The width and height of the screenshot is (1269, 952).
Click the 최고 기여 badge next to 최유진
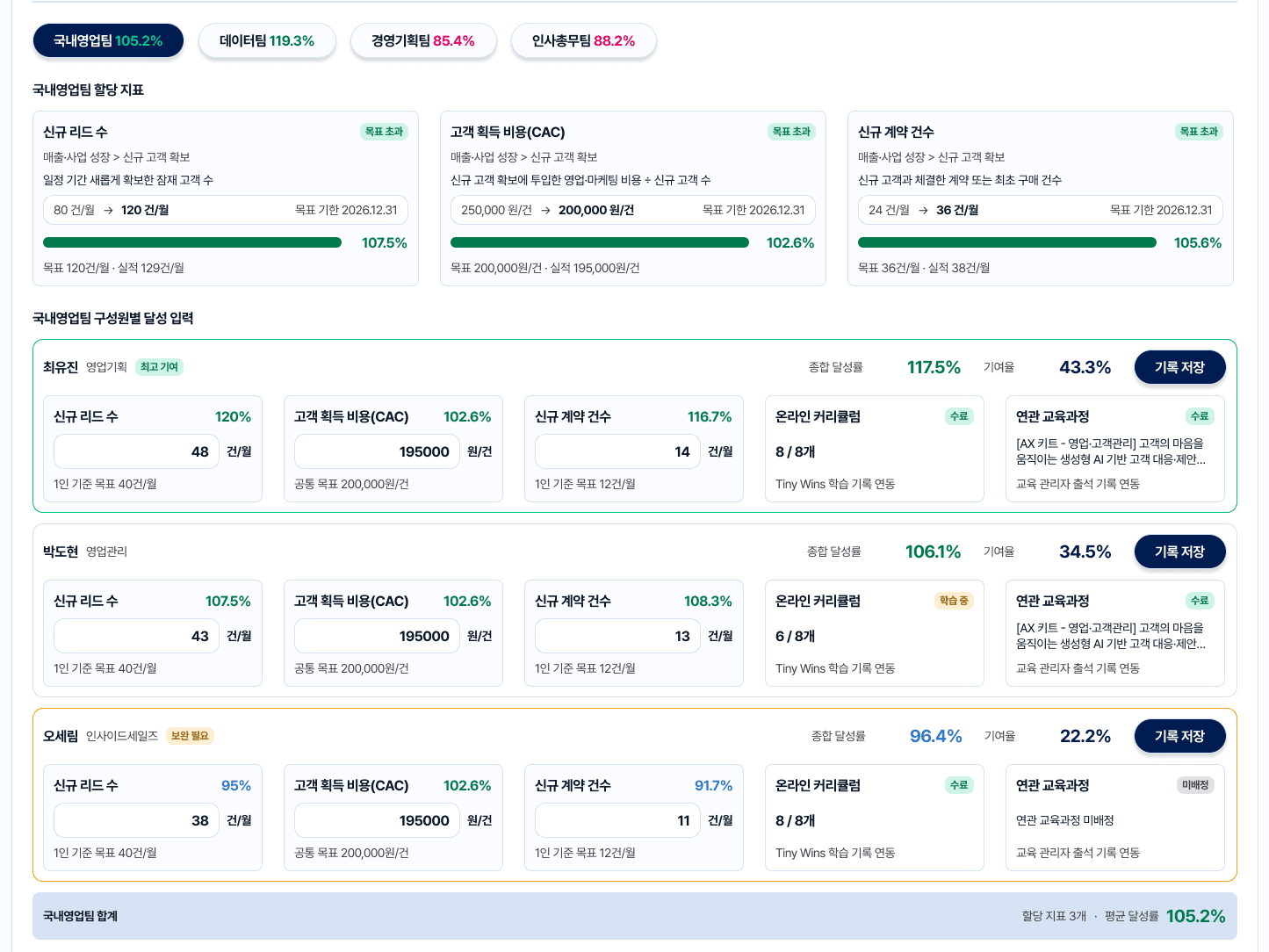(x=159, y=367)
